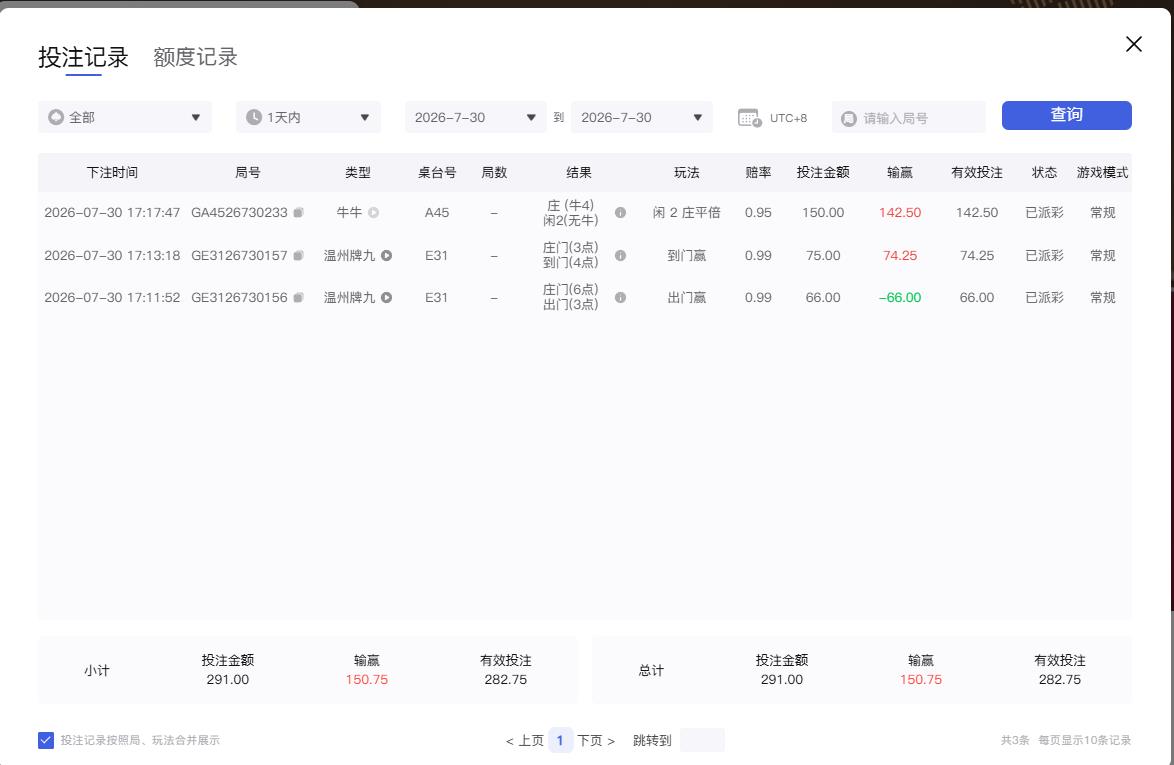Screen dimensions: 1174x765
Task: Click the play type 到门赢
Action: tap(687, 255)
